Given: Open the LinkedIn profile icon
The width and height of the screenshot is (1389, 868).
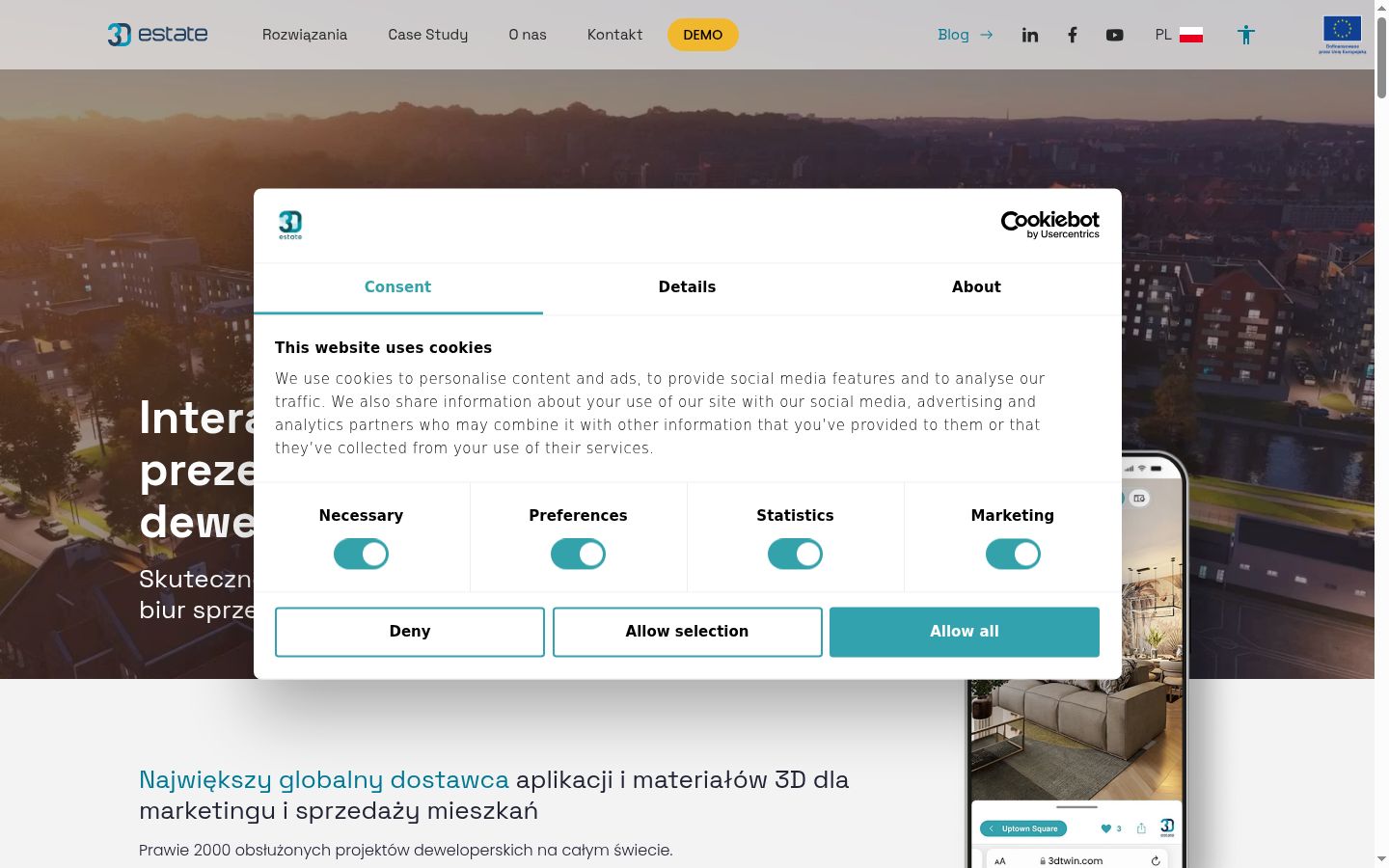Looking at the screenshot, I should tap(1030, 35).
